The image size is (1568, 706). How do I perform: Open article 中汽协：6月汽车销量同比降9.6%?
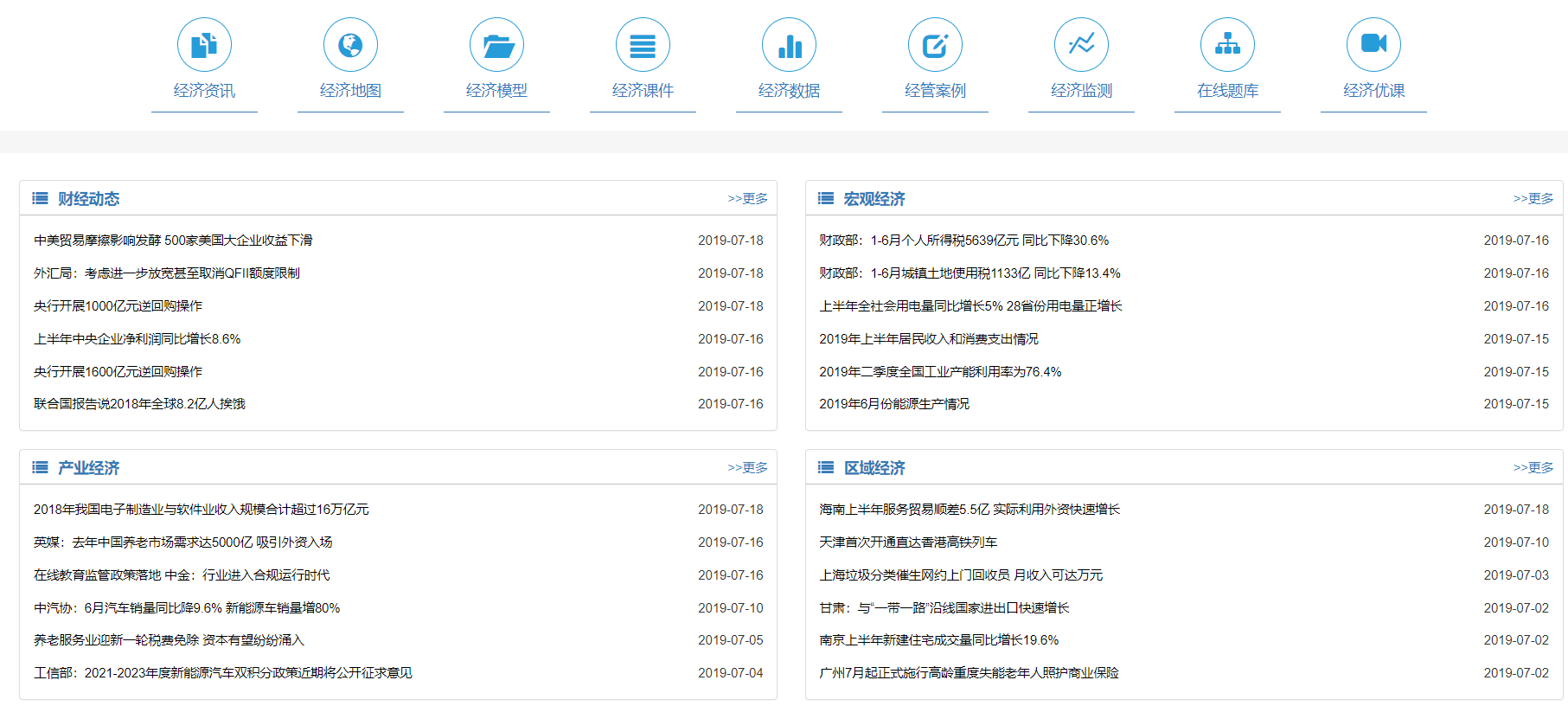(x=187, y=608)
